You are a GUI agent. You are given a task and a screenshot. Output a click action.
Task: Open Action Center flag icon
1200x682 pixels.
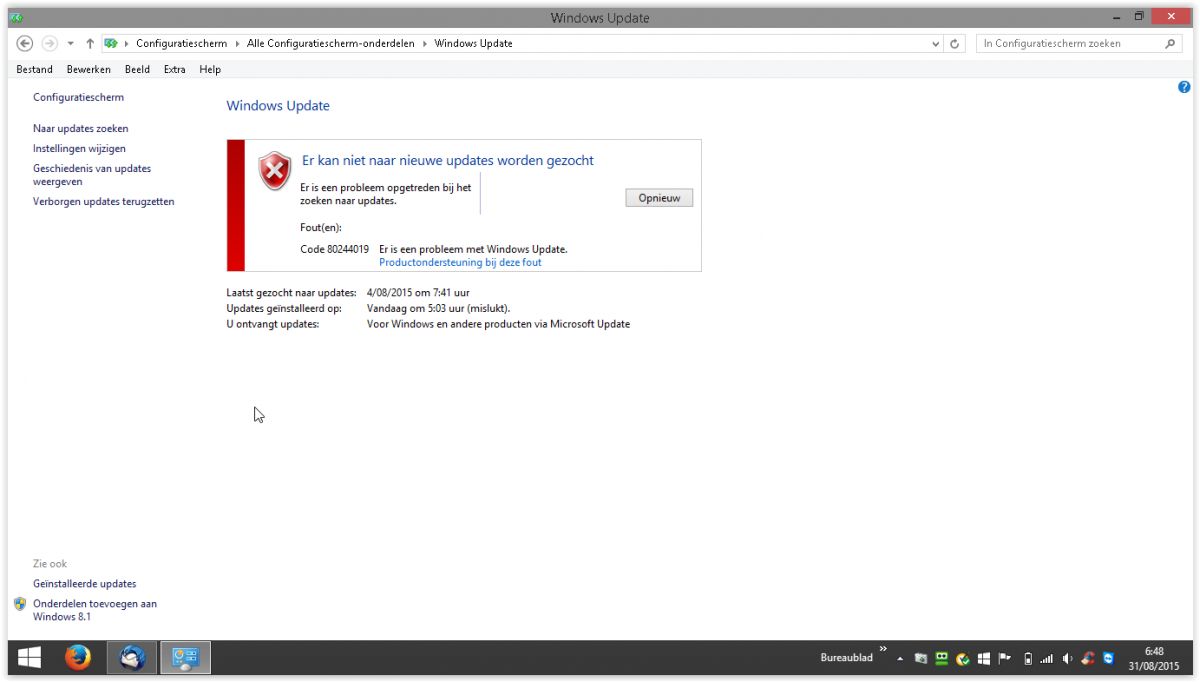(1005, 659)
